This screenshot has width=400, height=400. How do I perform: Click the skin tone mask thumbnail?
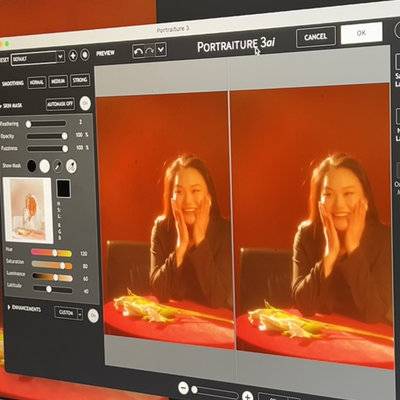(x=28, y=210)
